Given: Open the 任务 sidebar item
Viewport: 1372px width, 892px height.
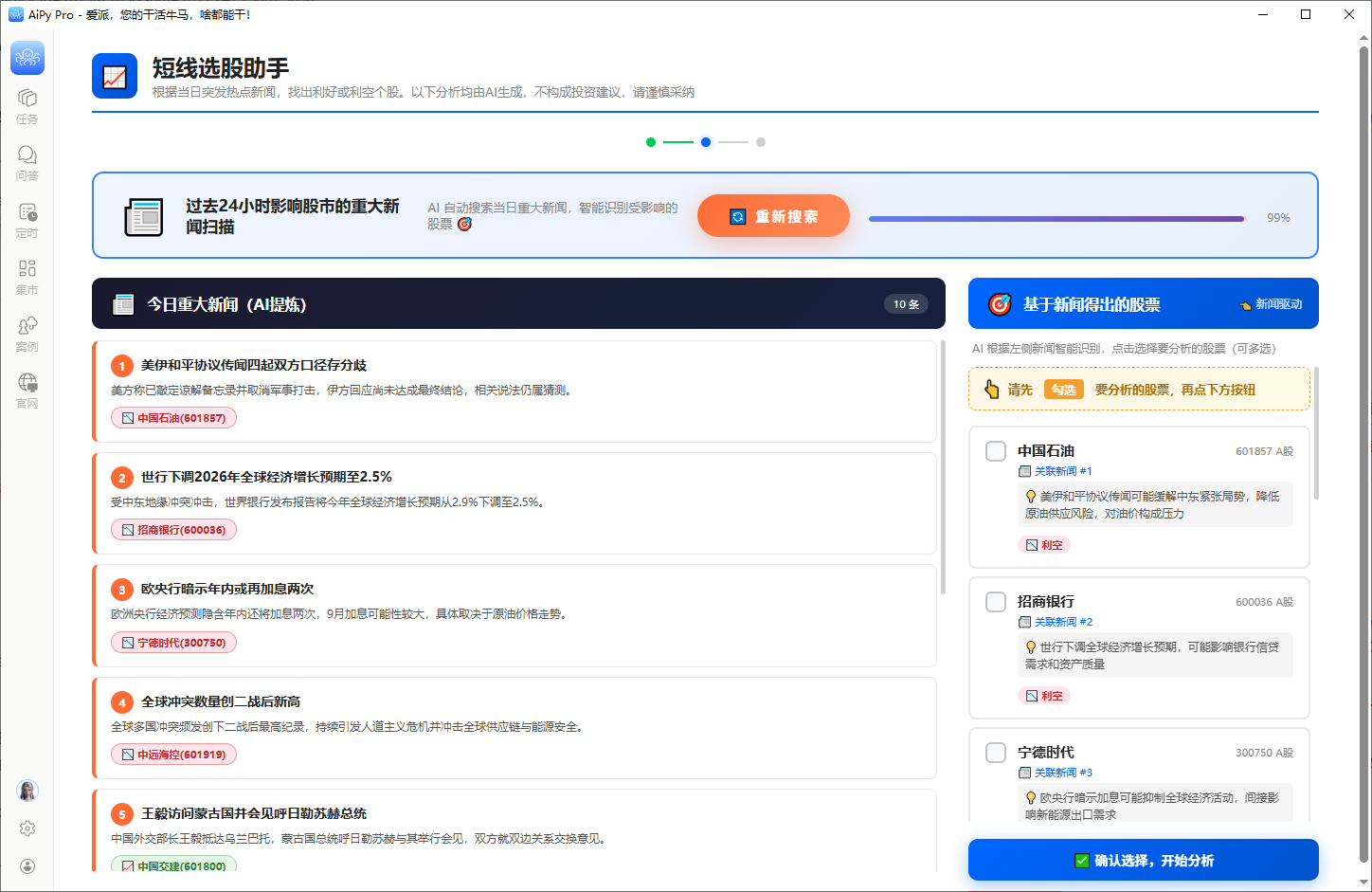Looking at the screenshot, I should (27, 106).
